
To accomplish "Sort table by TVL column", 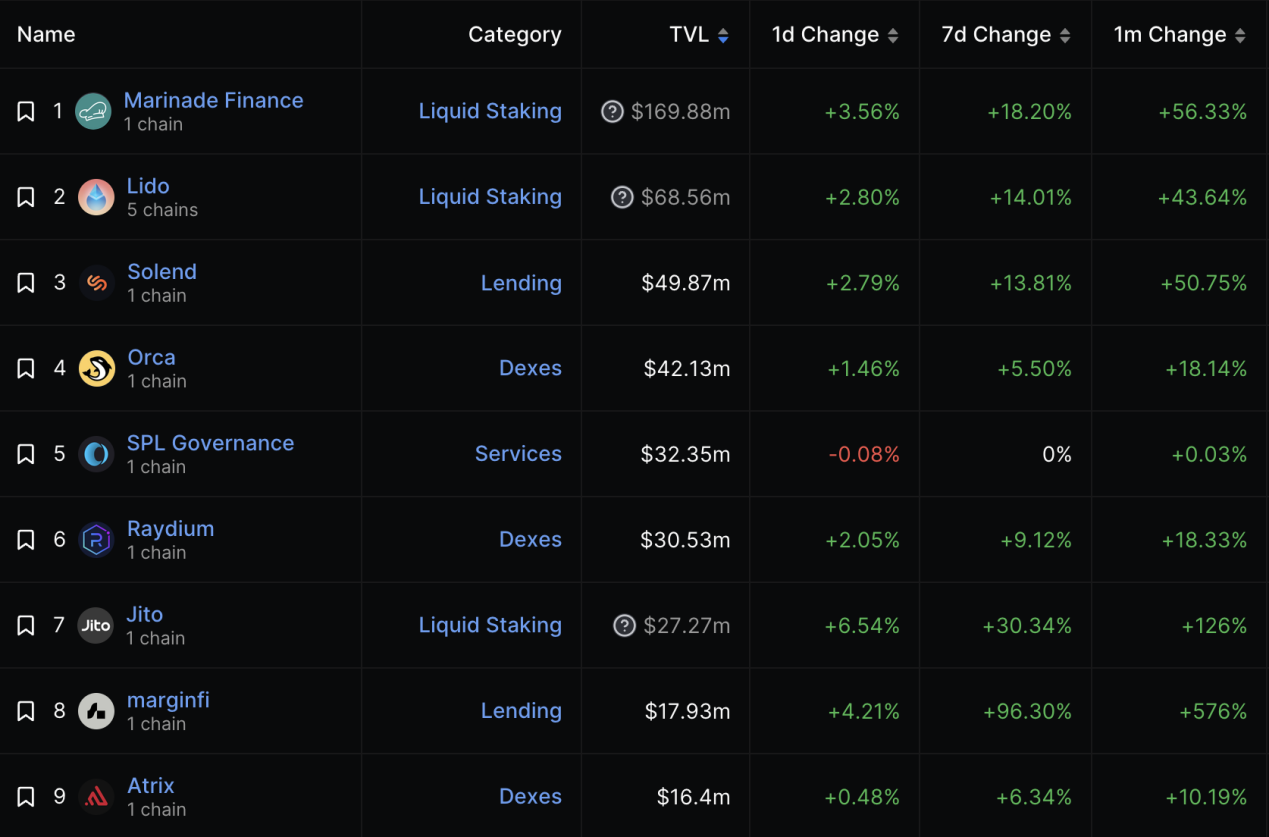I will tap(699, 35).
